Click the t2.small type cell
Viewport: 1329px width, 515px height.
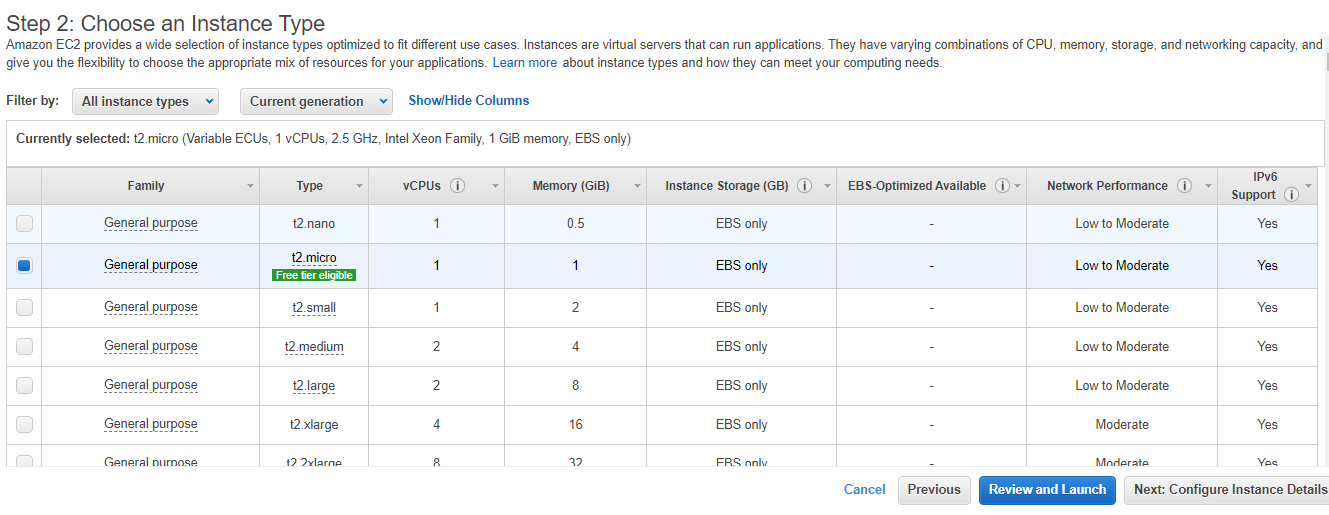[x=314, y=308]
